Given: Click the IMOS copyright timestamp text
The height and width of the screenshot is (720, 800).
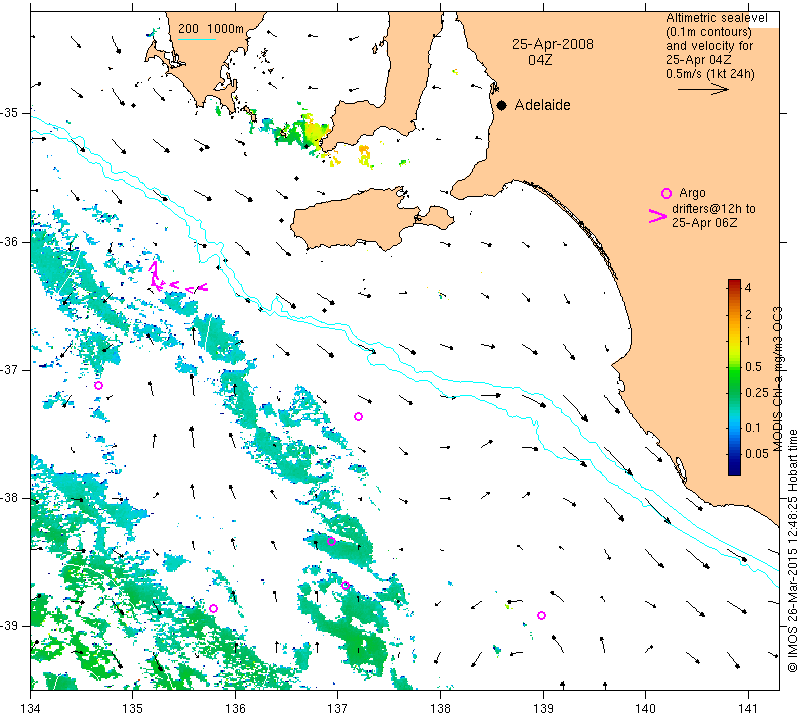Looking at the screenshot, I should (x=792, y=550).
